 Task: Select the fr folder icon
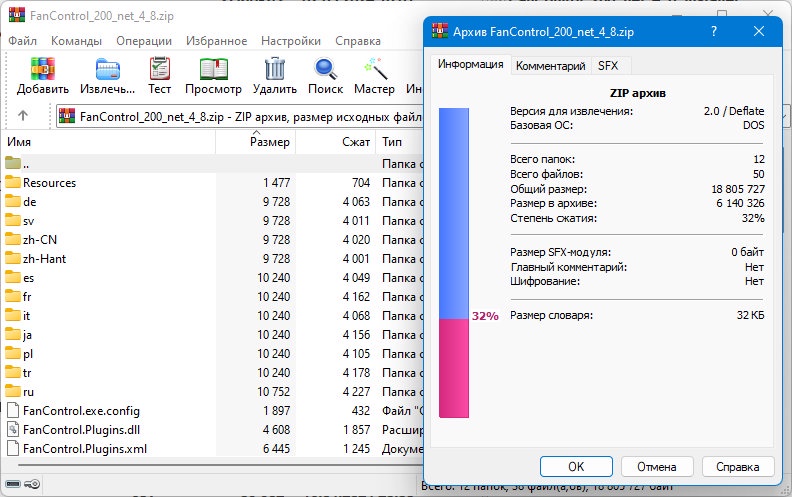coord(13,296)
